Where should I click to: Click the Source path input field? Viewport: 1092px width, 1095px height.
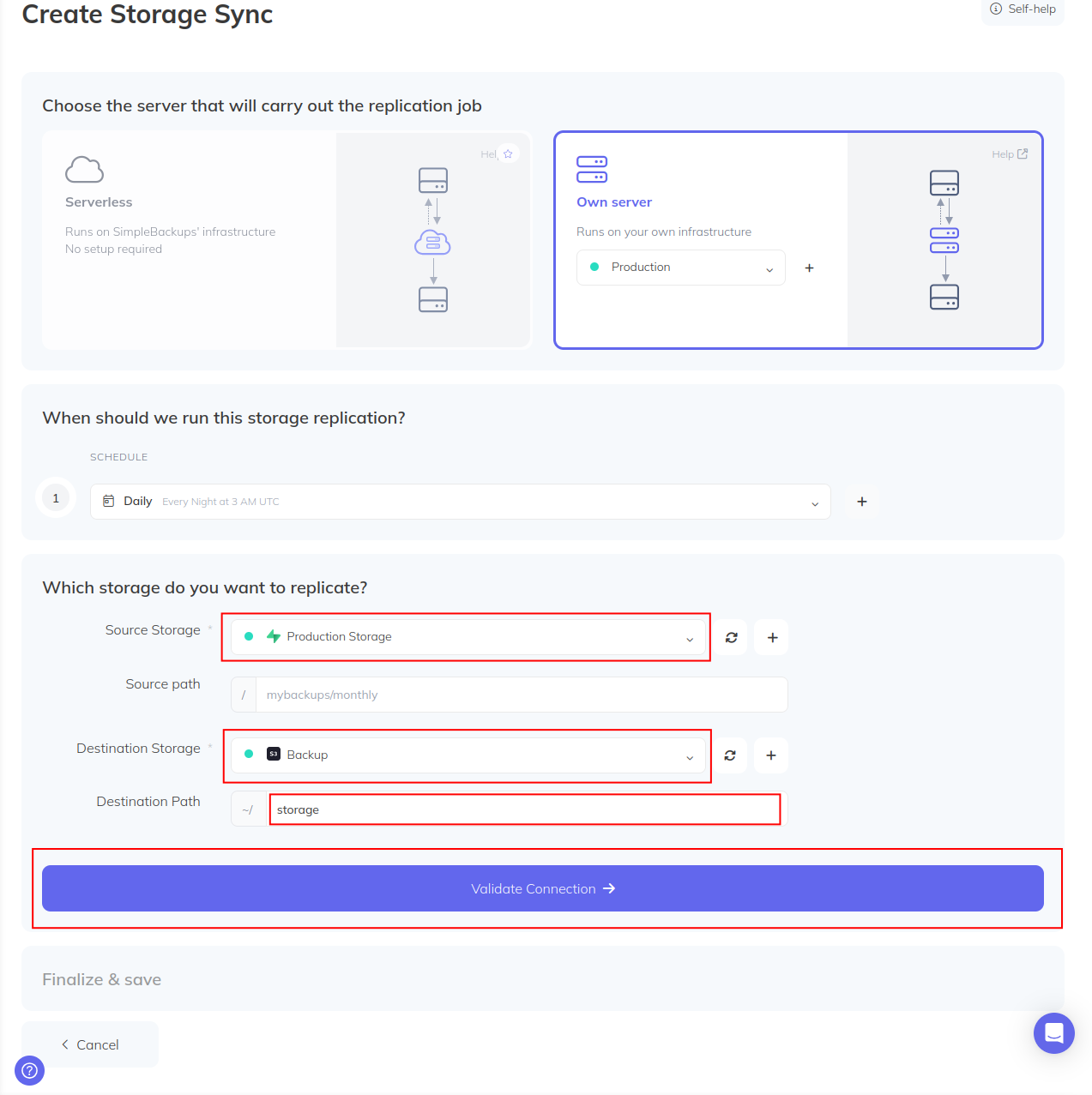522,695
